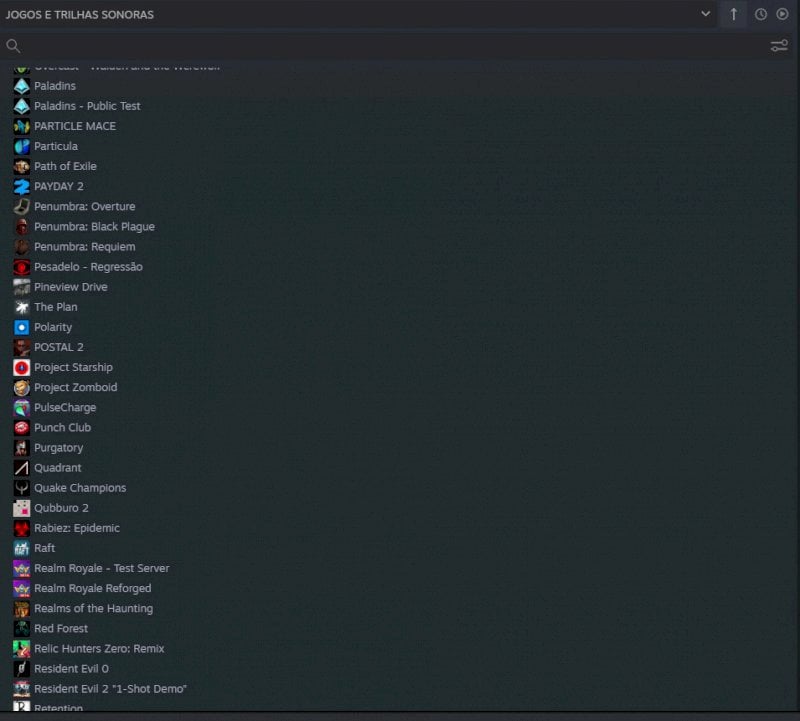Click the play-circle ready-to-play filter icon
Image resolution: width=800 pixels, height=721 pixels.
coord(782,14)
